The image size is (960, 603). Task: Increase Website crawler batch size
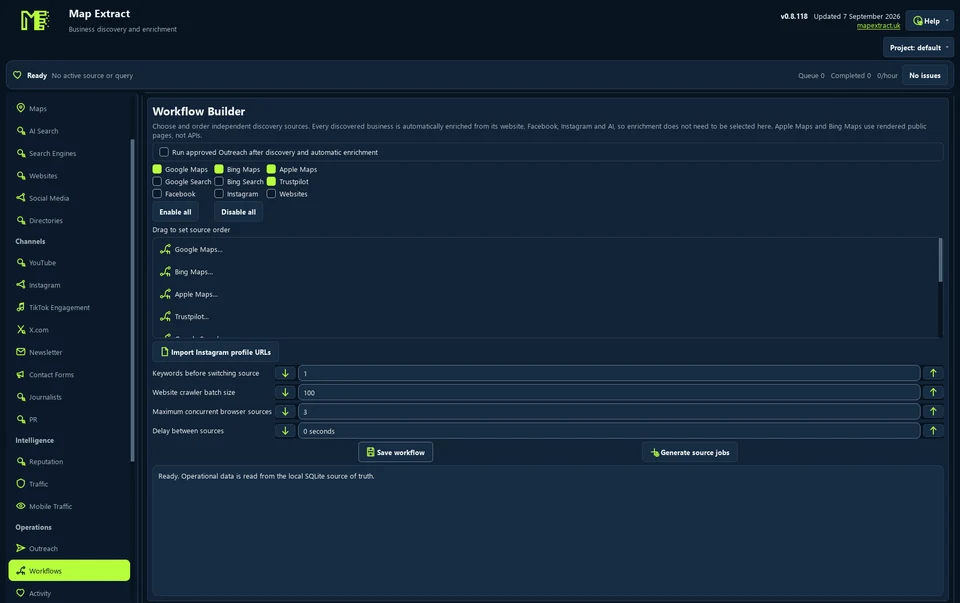[x=933, y=392]
